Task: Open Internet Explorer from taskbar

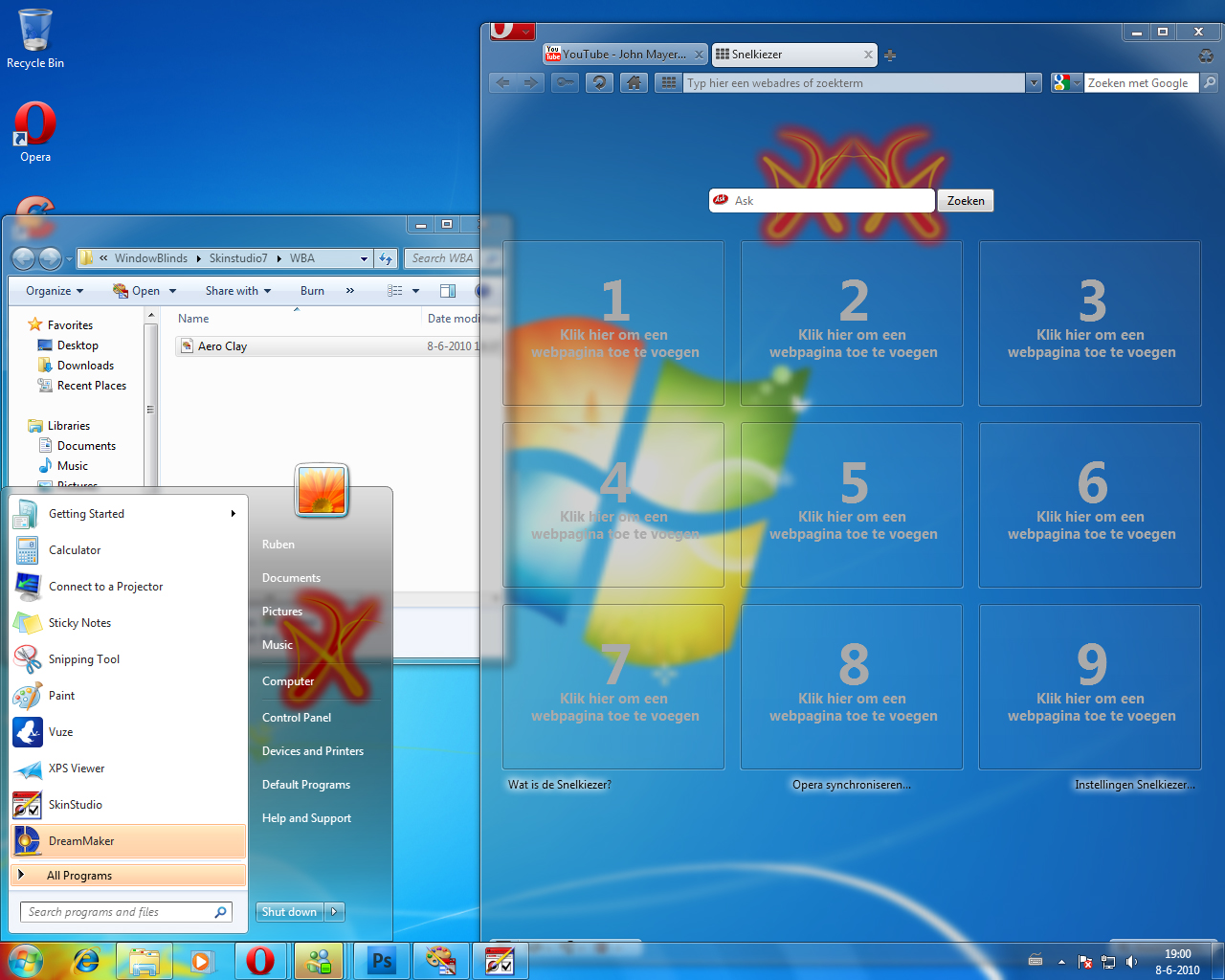Action: [87, 961]
